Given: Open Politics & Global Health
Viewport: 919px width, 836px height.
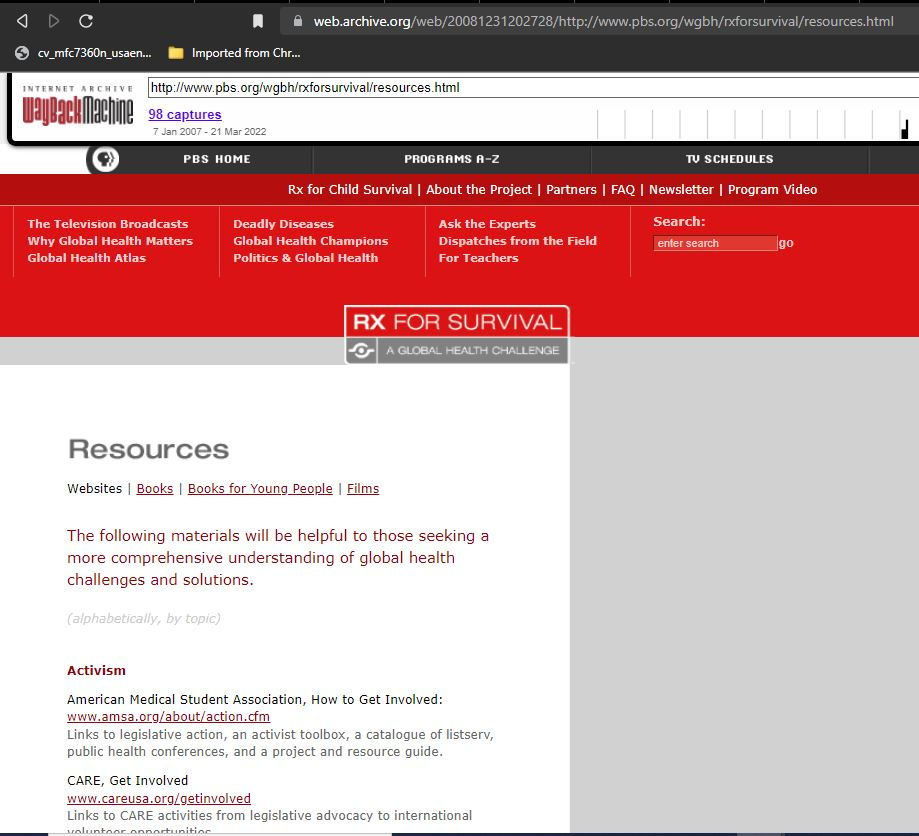Looking at the screenshot, I should tap(305, 258).
